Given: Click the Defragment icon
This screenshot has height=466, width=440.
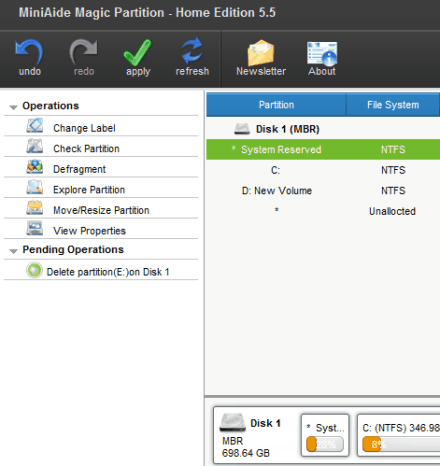Looking at the screenshot, I should (x=35, y=167).
